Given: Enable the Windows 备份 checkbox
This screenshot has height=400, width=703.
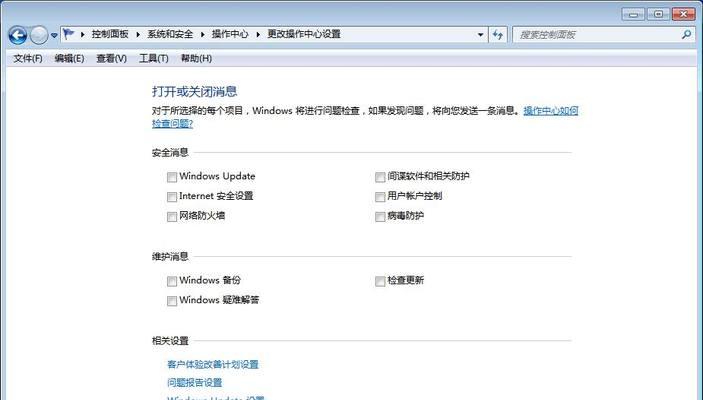Looking at the screenshot, I should (172, 281).
